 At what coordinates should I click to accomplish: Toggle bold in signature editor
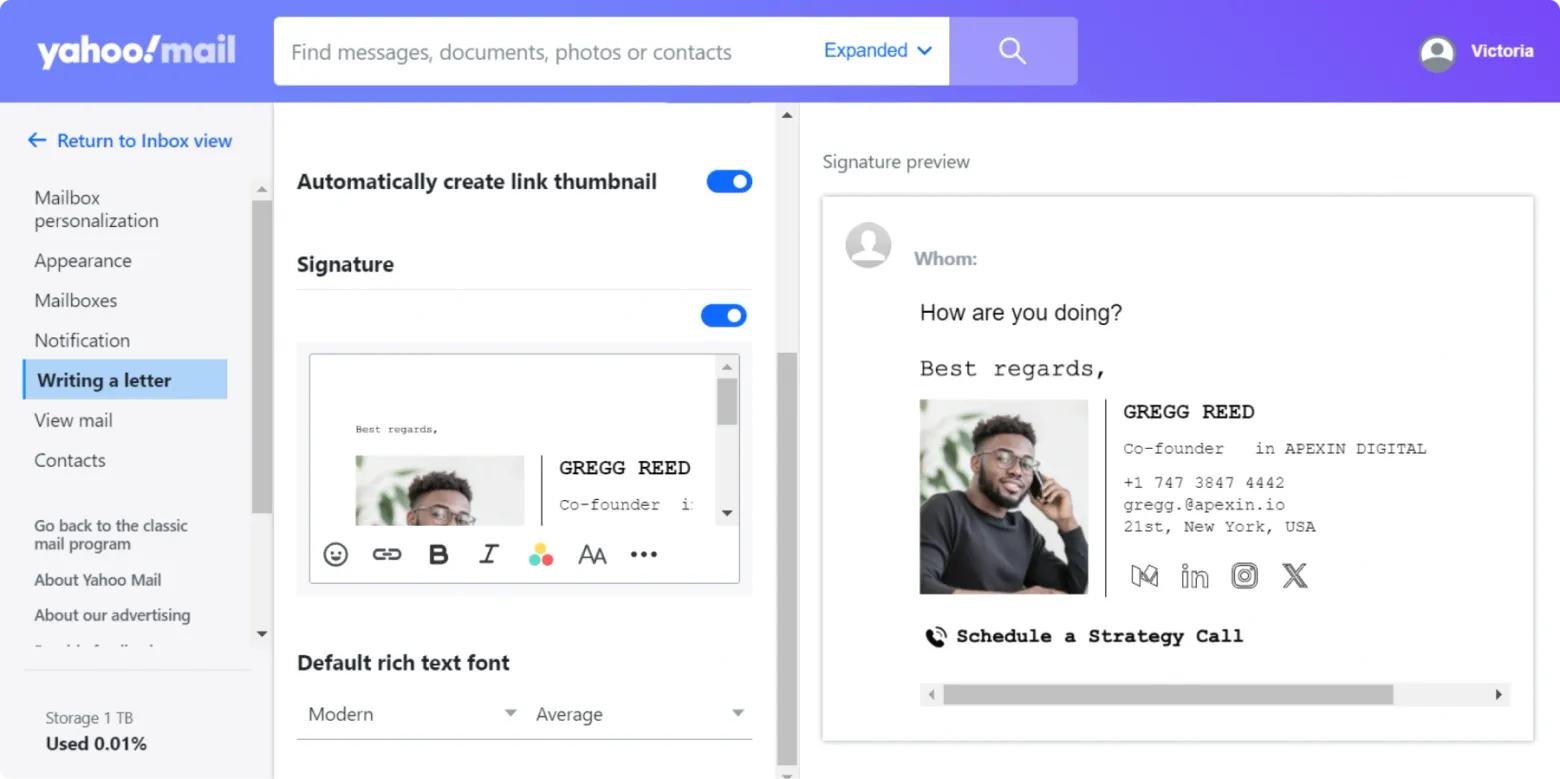tap(438, 554)
